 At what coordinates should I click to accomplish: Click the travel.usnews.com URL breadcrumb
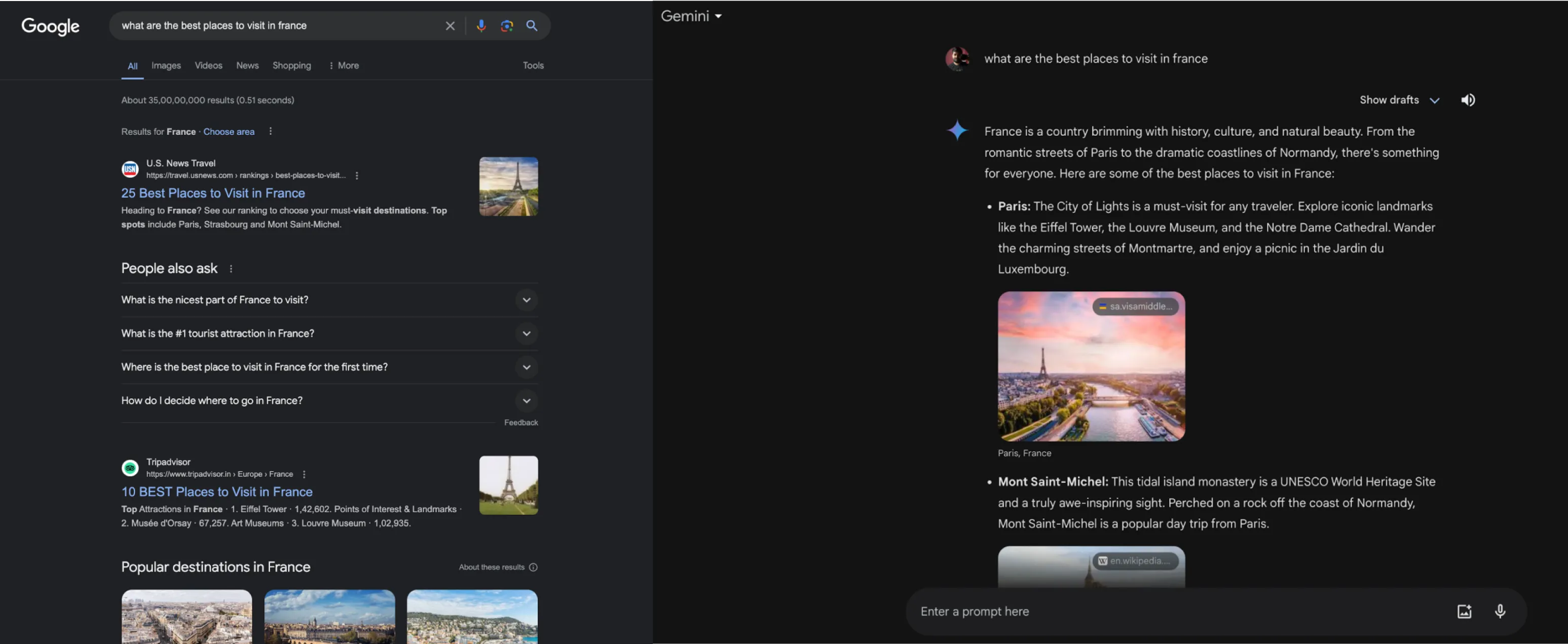(x=246, y=175)
